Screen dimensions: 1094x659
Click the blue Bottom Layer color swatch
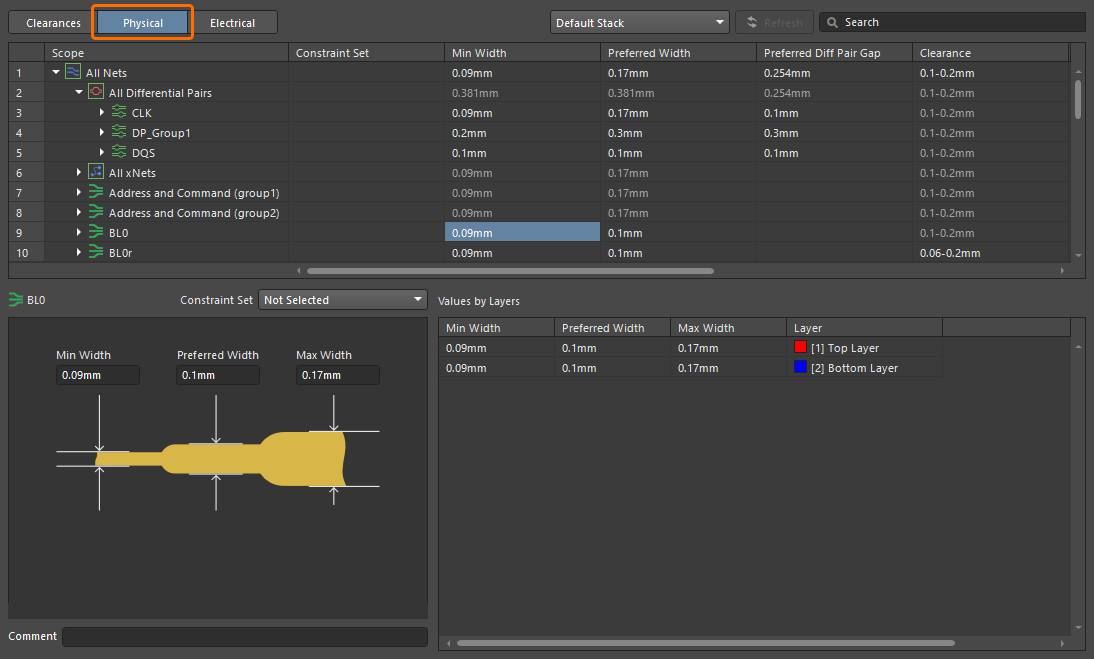click(800, 368)
